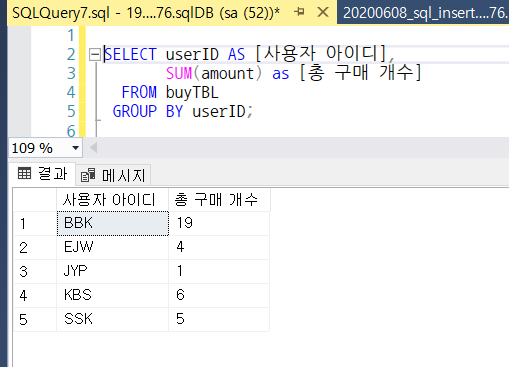This screenshot has height=367, width=509.
Task: Select result row header 1
Action: click(x=35, y=223)
